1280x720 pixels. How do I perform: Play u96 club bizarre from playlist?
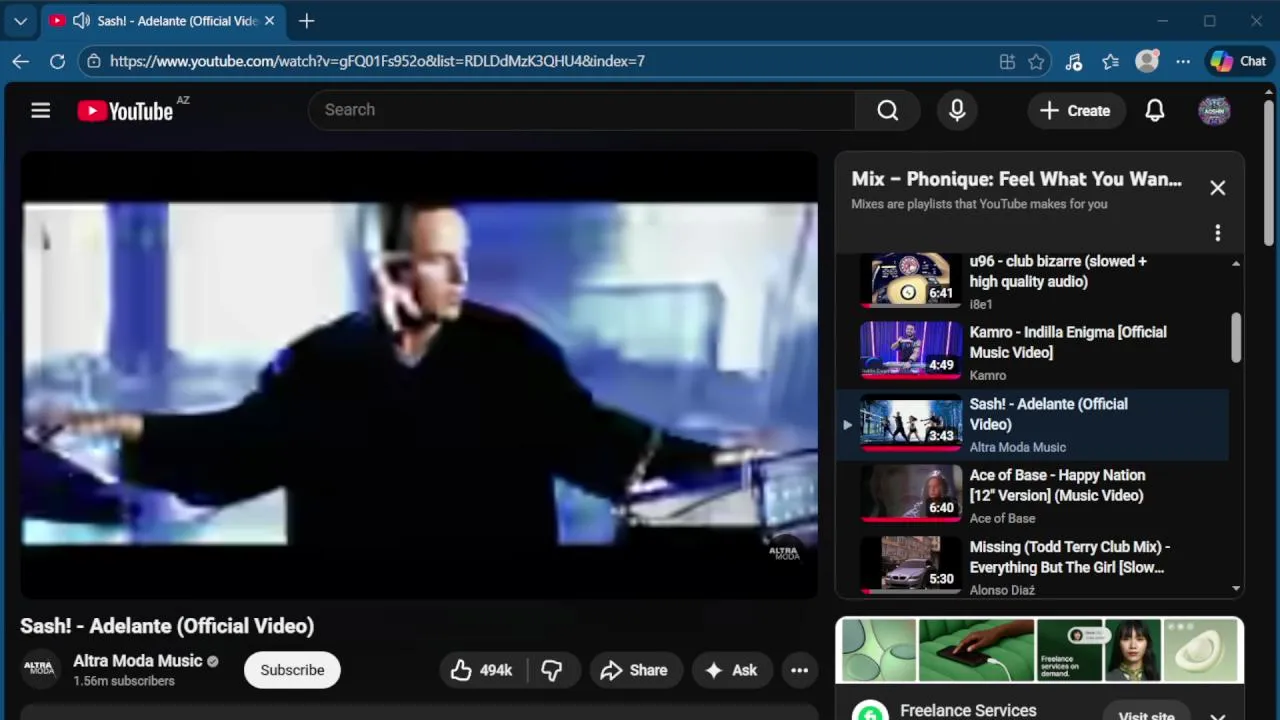[1032, 282]
